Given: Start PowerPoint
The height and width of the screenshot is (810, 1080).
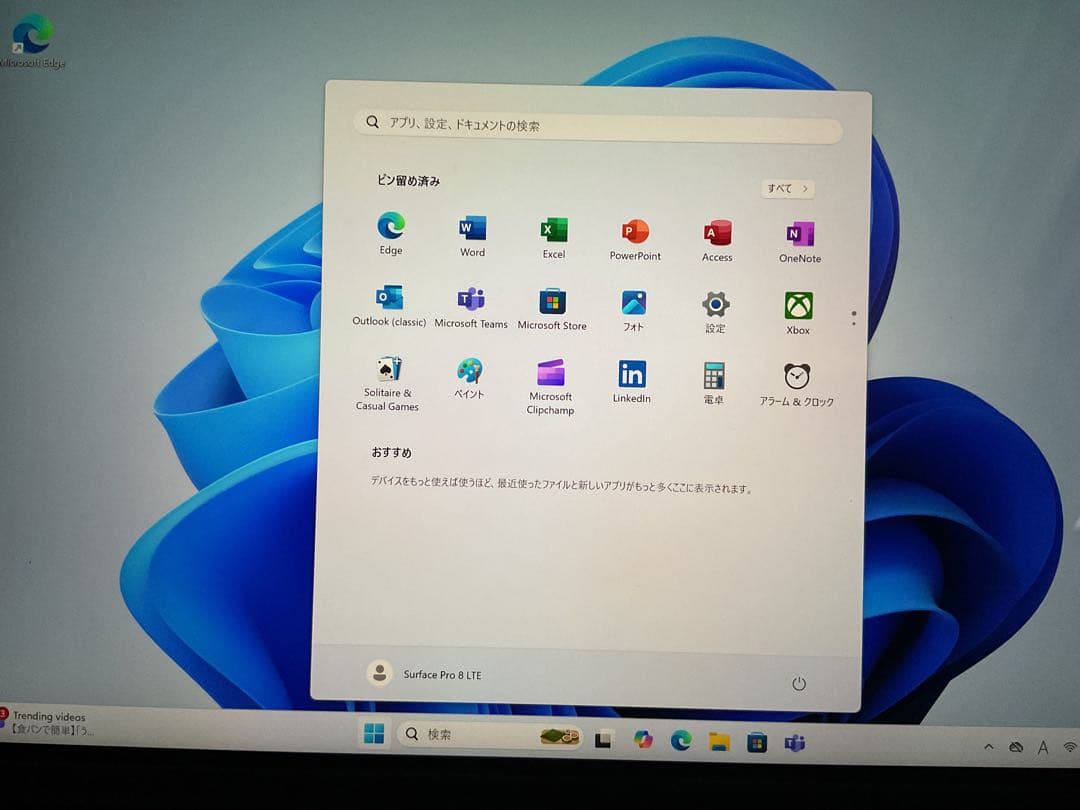Looking at the screenshot, I should (635, 229).
